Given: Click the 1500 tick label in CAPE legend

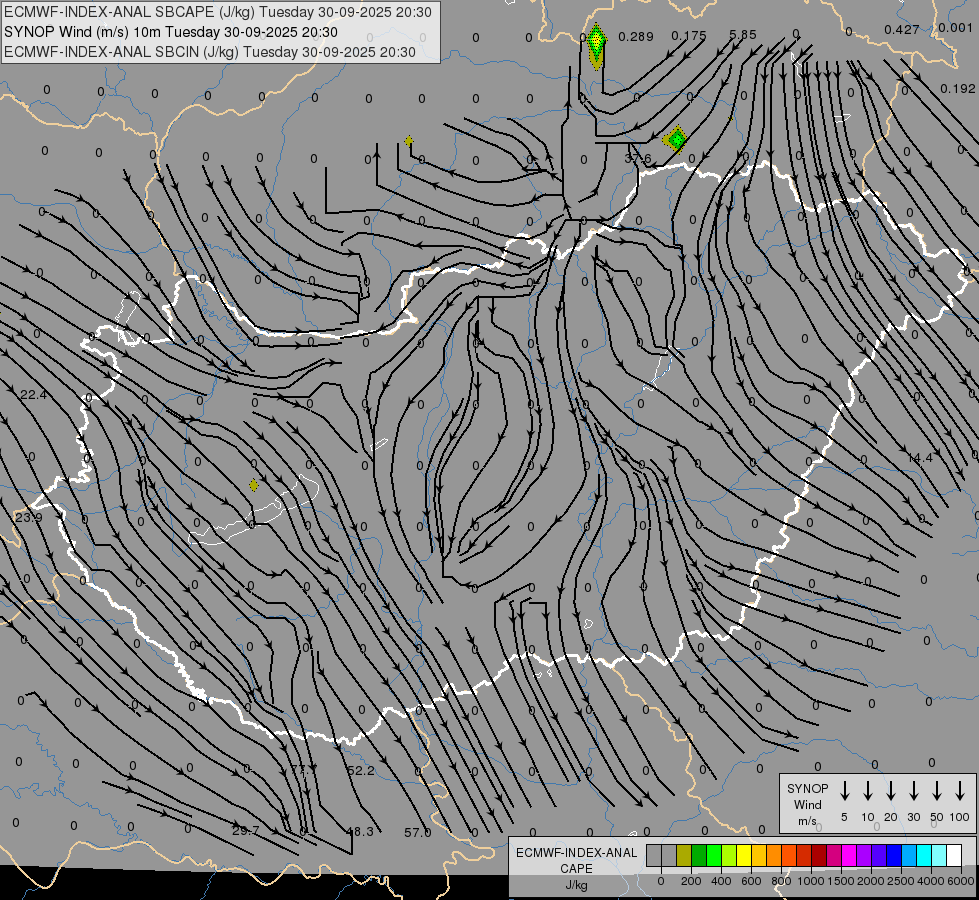Looking at the screenshot, I should tap(840, 881).
